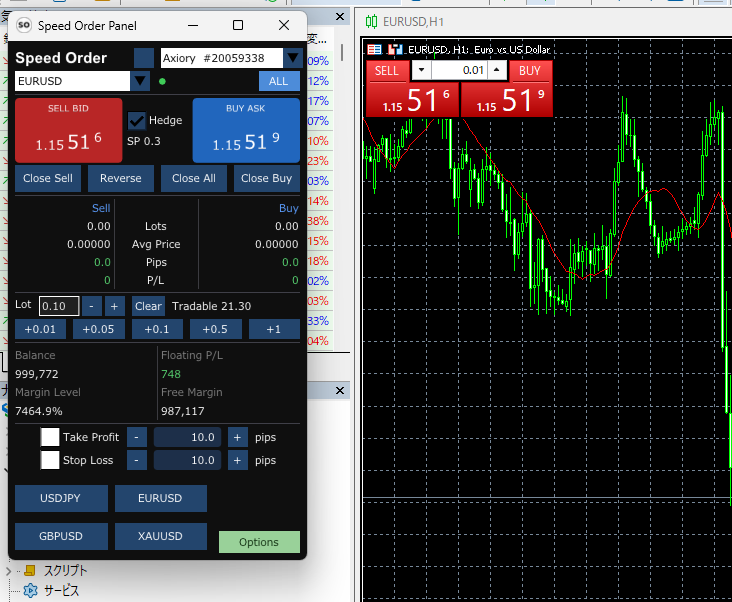The height and width of the screenshot is (602, 732).
Task: Decrease Take Profit pips with minus
Action: tap(137, 437)
